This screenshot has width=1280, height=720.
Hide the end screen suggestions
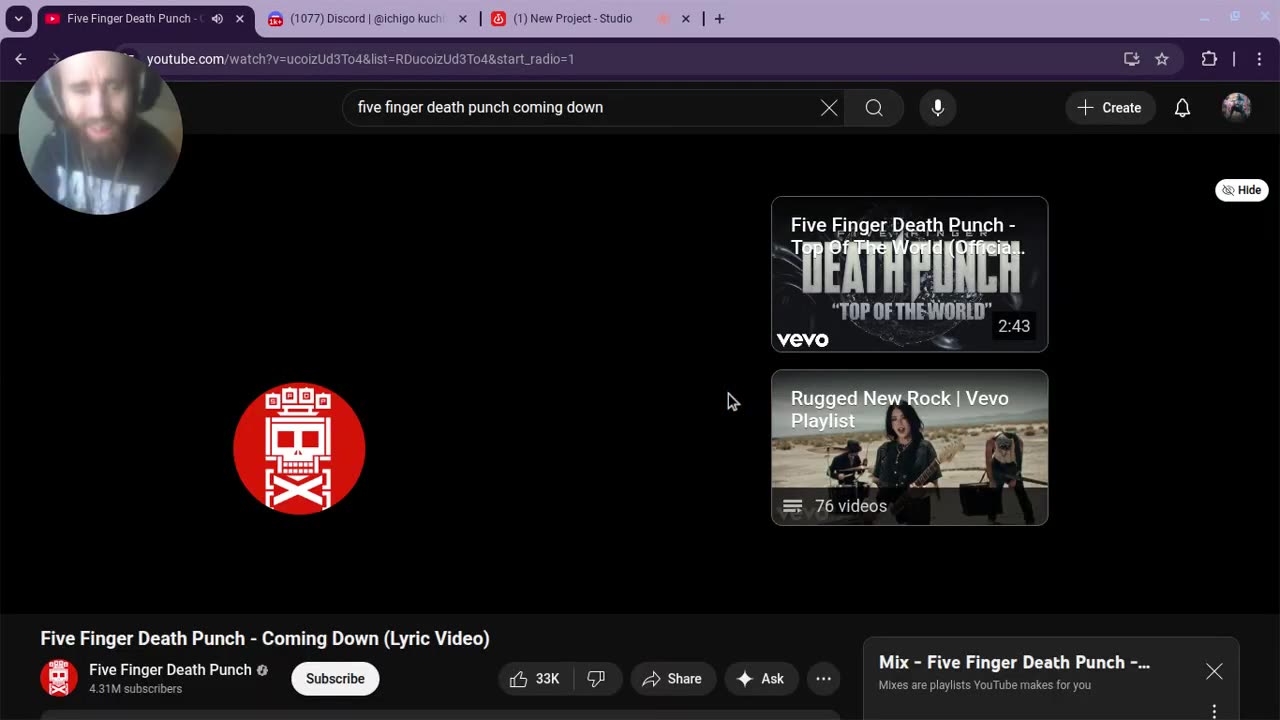(1242, 190)
